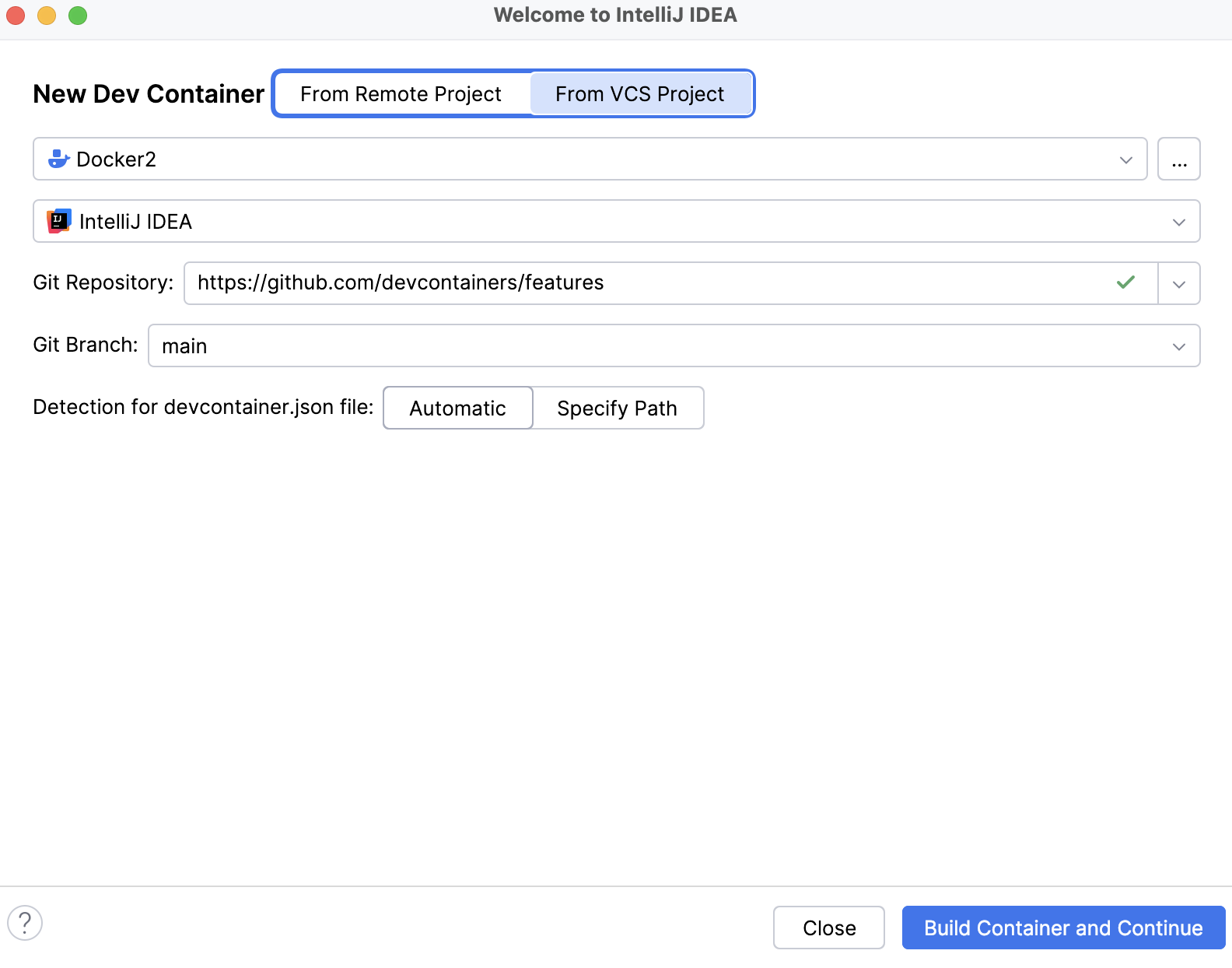This screenshot has height=968, width=1232.
Task: Open the IntelliJ IDEA IDE selector dropdown
Action: click(x=1178, y=222)
